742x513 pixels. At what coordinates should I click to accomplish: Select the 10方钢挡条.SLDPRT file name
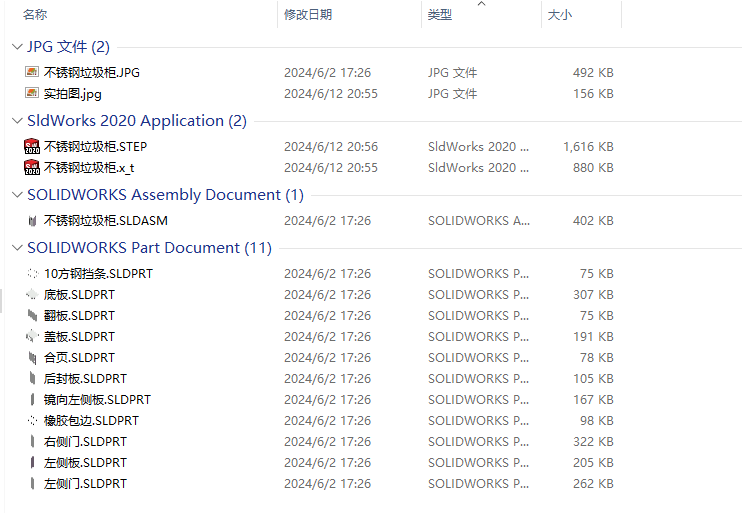click(x=98, y=274)
